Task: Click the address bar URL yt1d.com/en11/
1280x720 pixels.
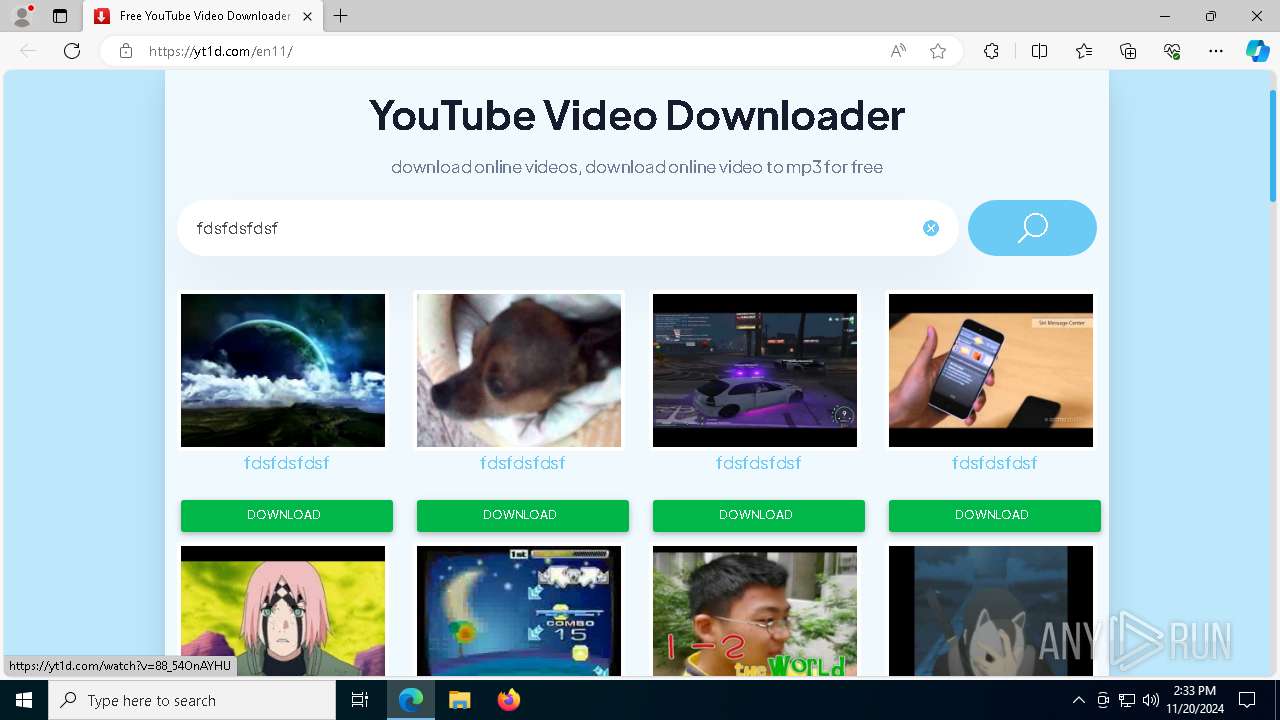Action: pos(221,51)
